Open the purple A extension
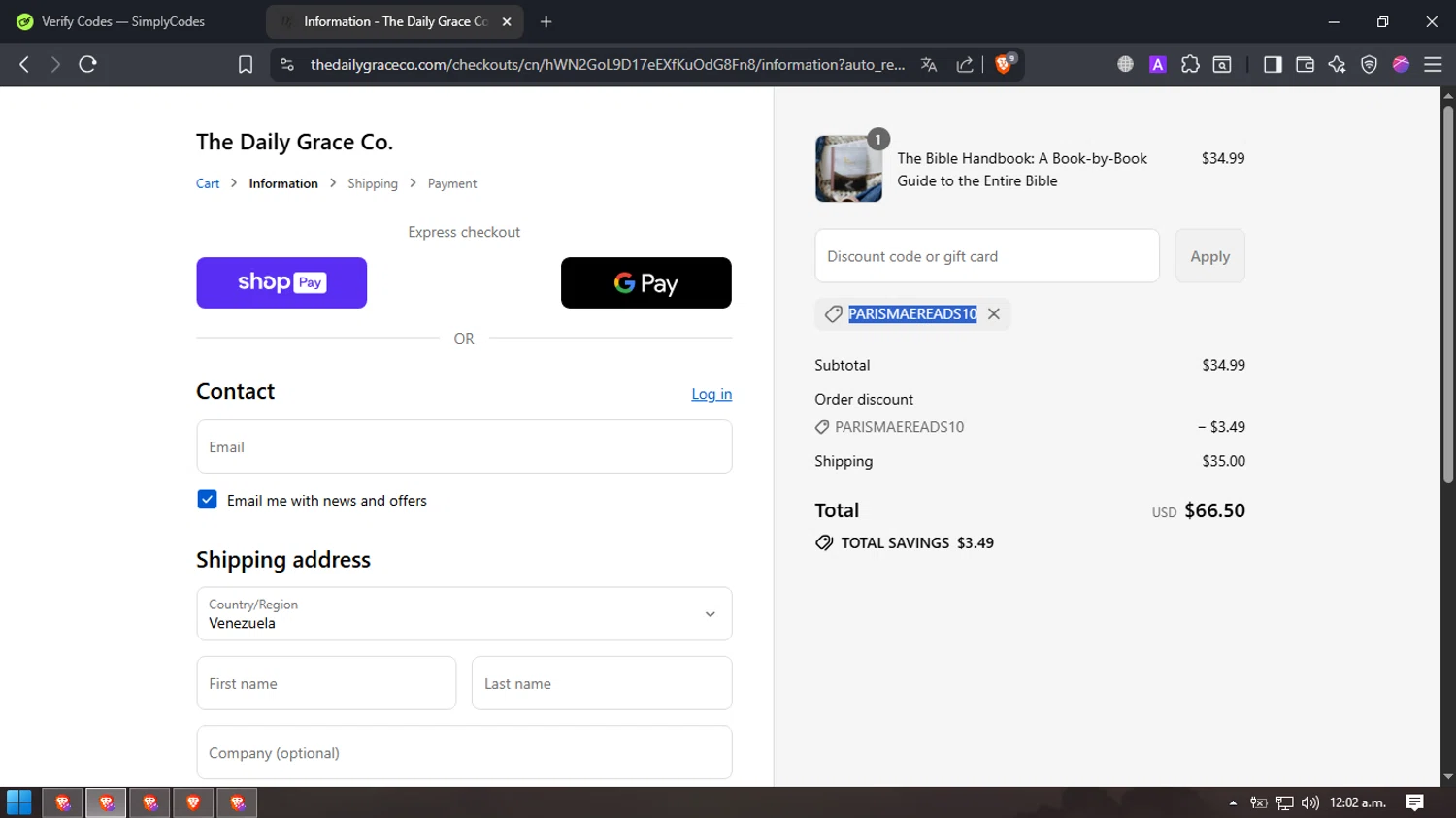Screen dimensions: 1456x818 tap(1157, 64)
